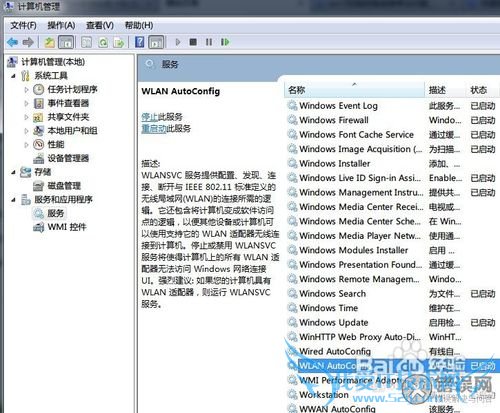Click the Refresh toolbar icon
Viewport: 500px width, 413px height.
point(103,42)
